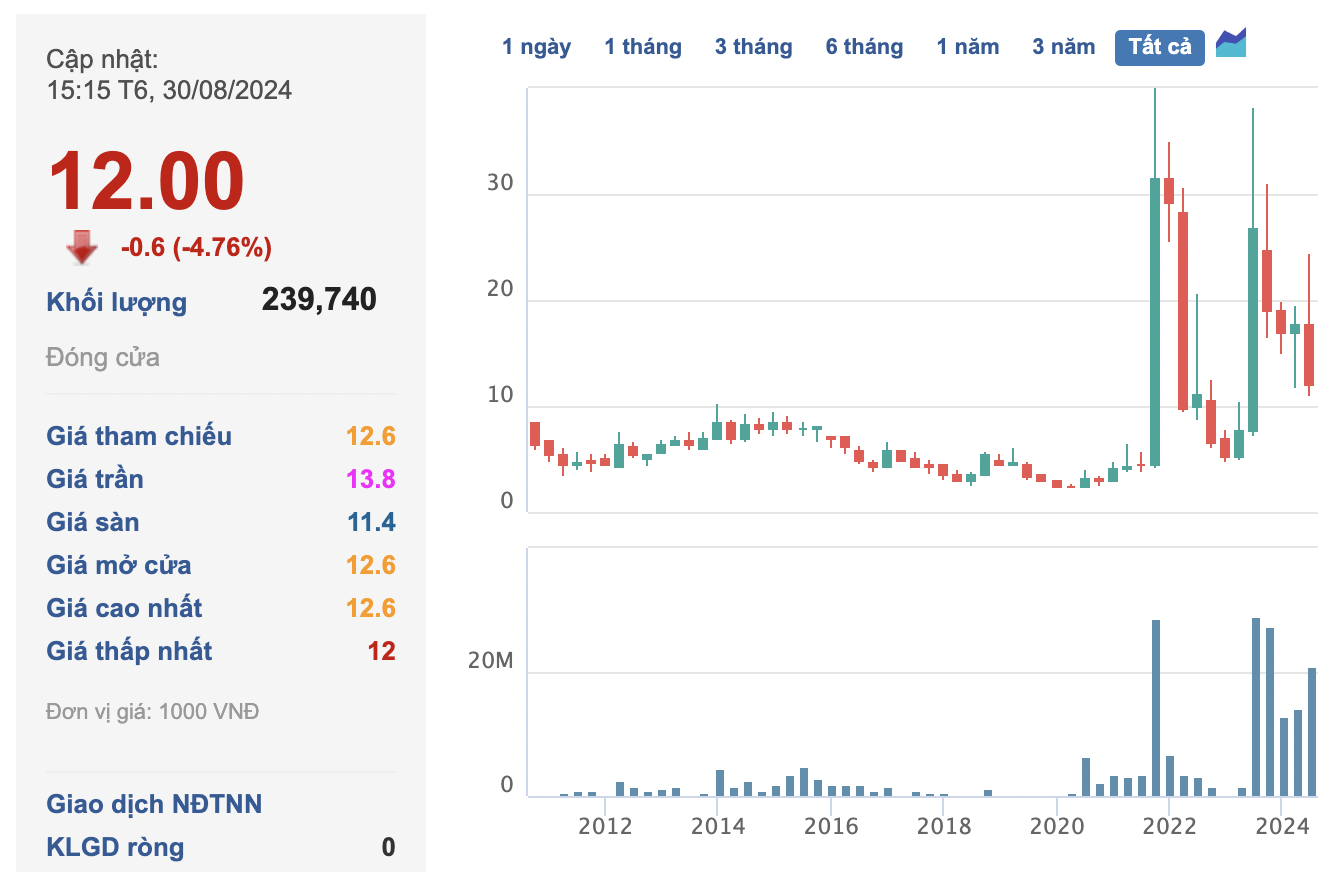The image size is (1336, 872).
Task: Click the change value -0.6 (-4.76%)
Action: point(196,247)
